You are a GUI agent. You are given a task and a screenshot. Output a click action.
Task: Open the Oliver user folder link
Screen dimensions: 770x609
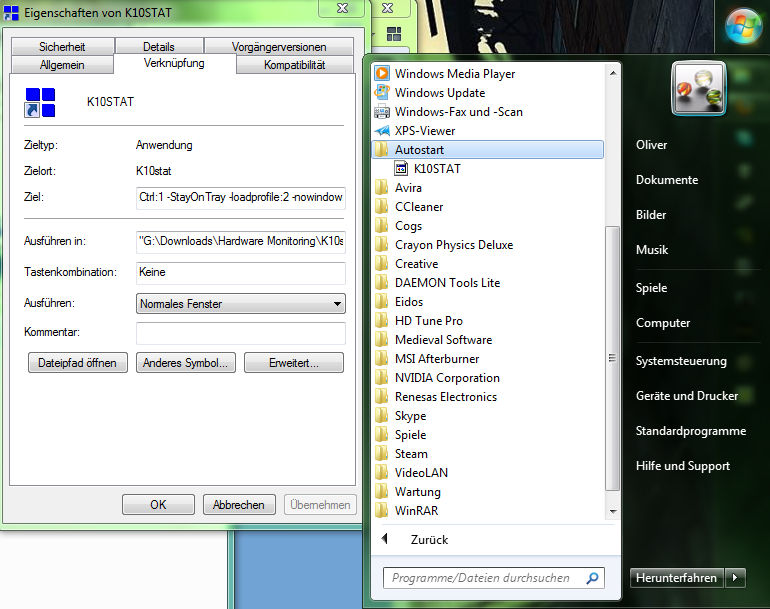(651, 145)
